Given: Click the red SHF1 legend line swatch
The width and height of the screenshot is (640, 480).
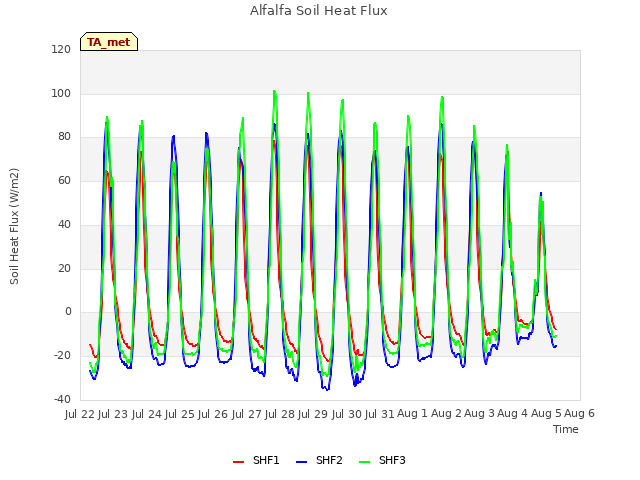Looking at the screenshot, I should coord(238,462).
